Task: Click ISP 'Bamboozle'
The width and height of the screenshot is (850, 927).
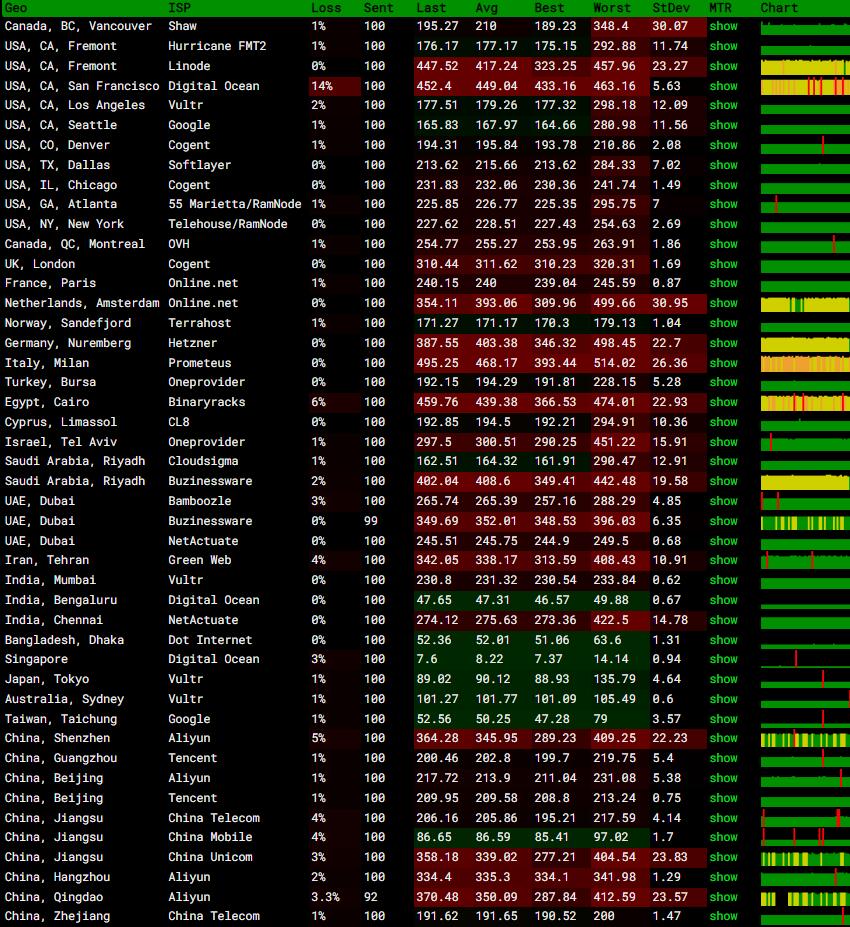Action: point(200,501)
